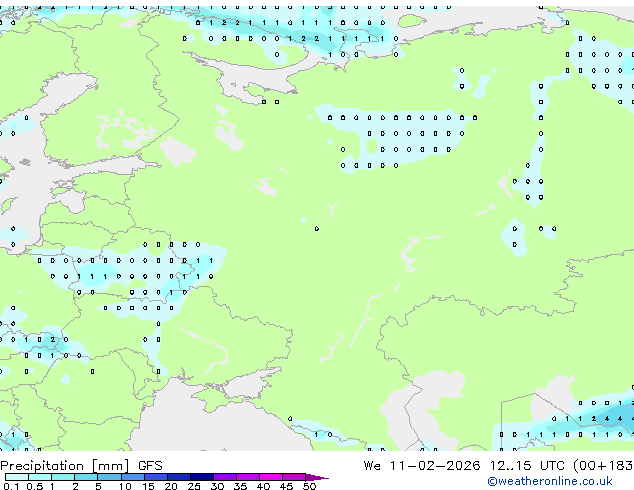Screen dimensions: 634x490
Task: Select the legend swatch between 15 and 20
Action: (155, 477)
